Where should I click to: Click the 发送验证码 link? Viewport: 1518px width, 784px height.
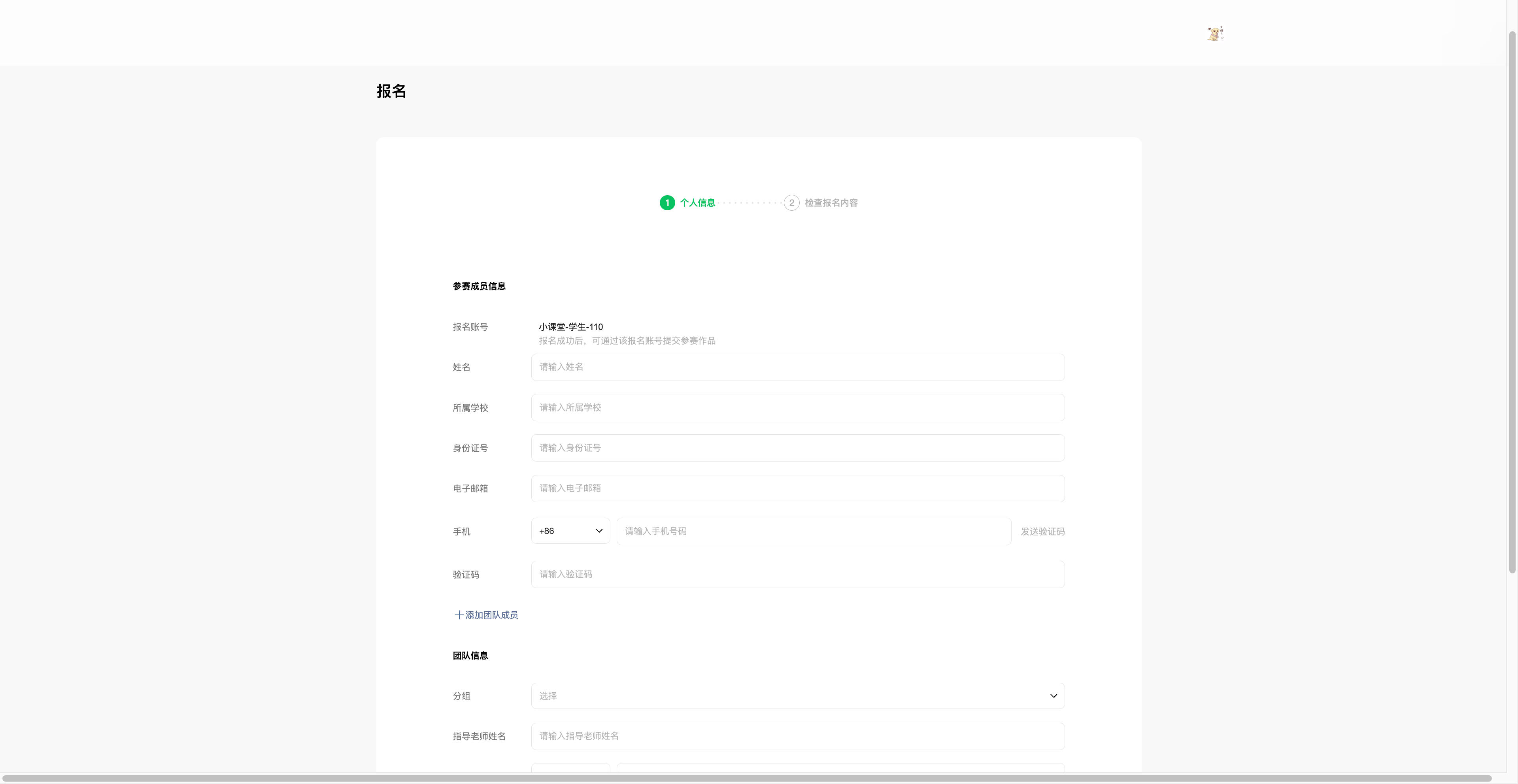[x=1042, y=531]
